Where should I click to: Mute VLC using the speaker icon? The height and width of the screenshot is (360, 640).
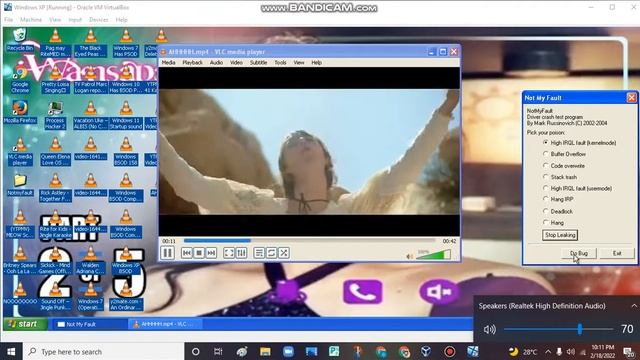(409, 256)
